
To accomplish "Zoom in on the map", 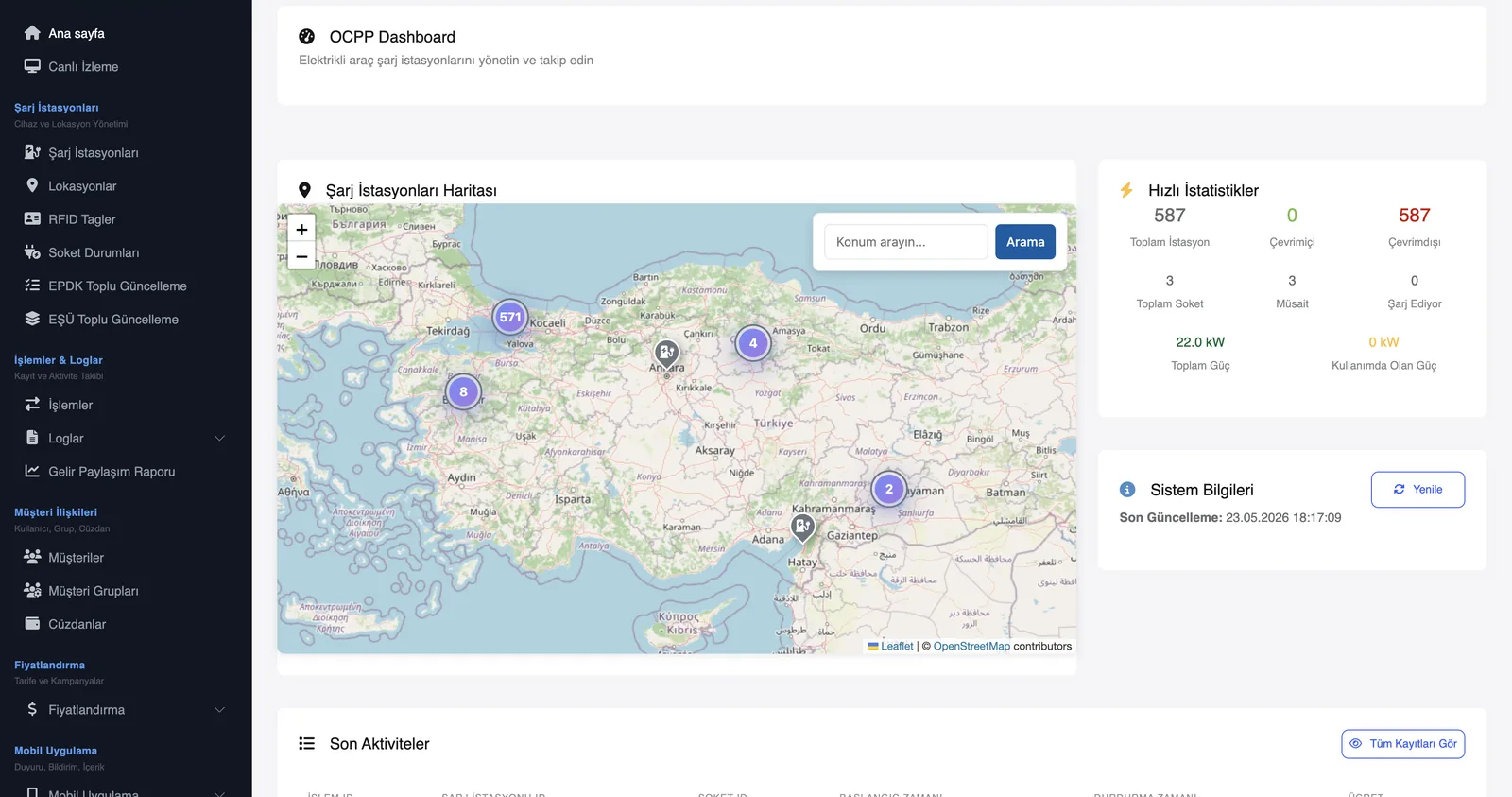I will click(x=301, y=229).
